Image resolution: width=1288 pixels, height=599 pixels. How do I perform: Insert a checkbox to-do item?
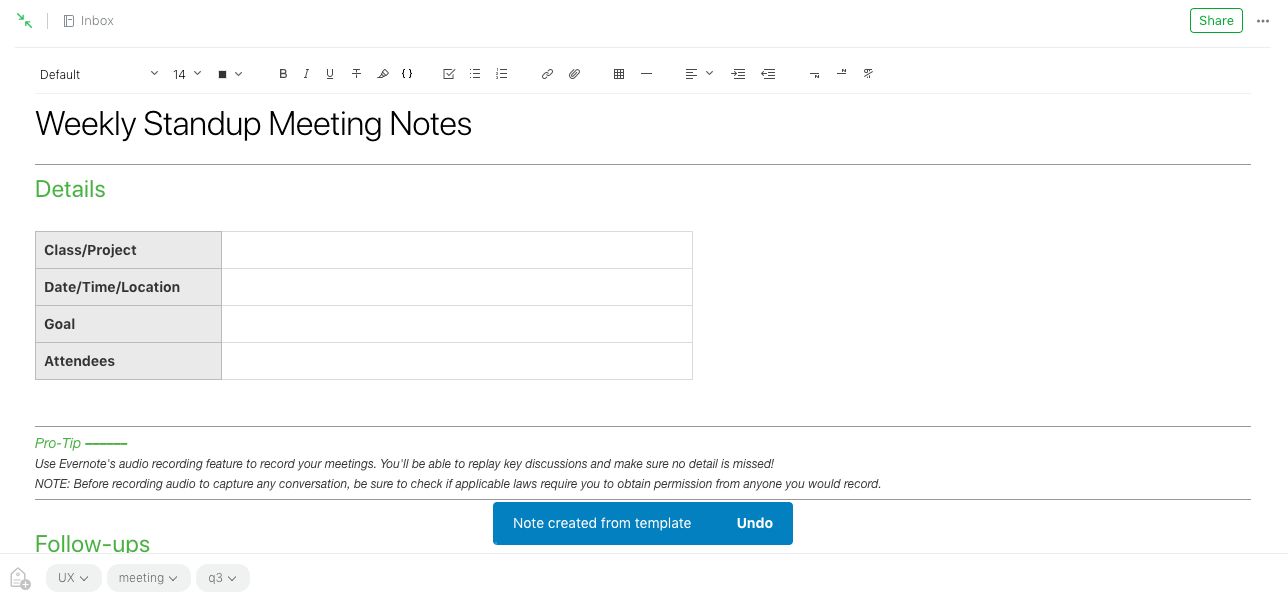click(x=449, y=74)
